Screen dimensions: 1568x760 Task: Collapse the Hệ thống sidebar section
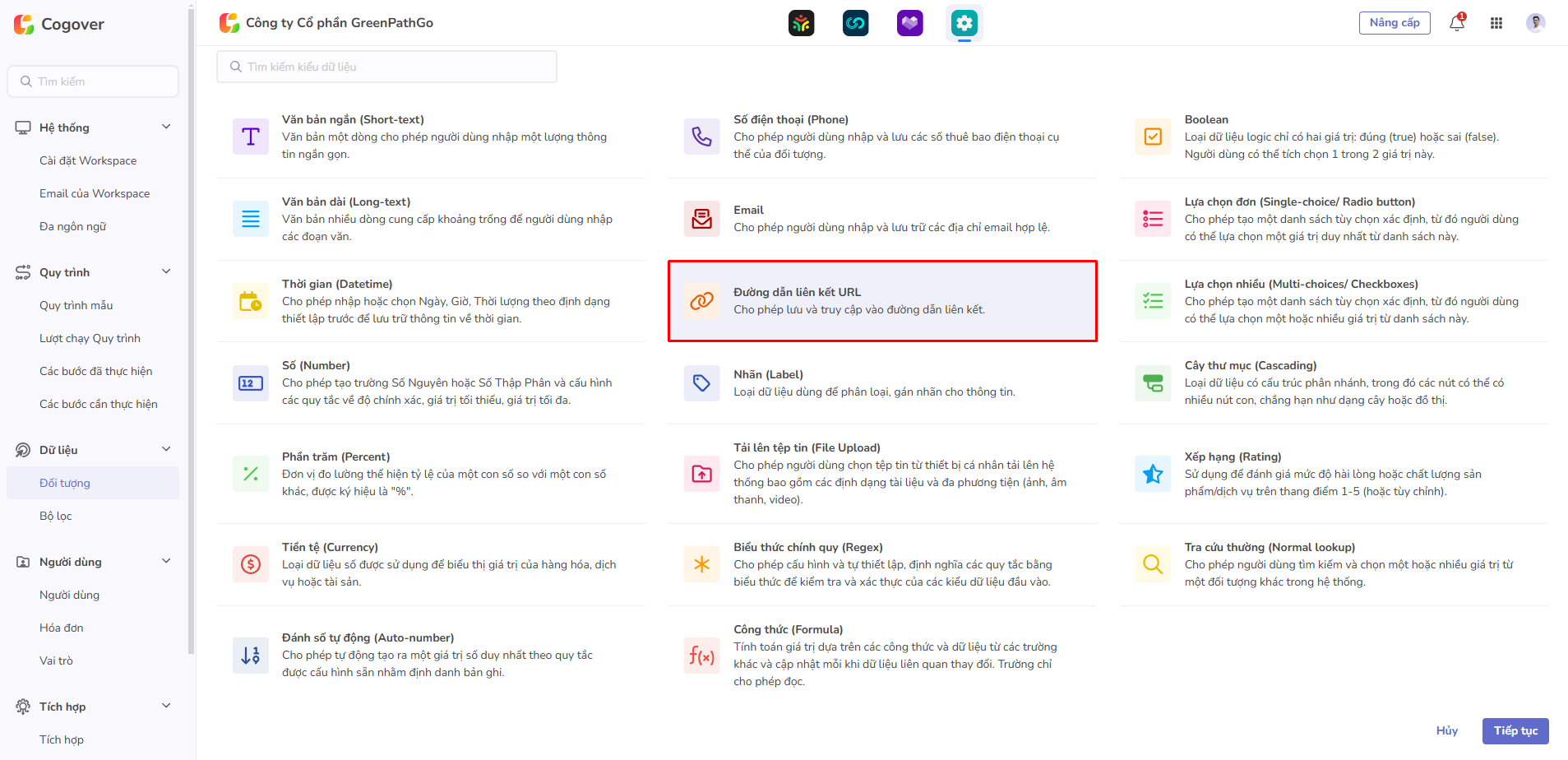coord(166,127)
